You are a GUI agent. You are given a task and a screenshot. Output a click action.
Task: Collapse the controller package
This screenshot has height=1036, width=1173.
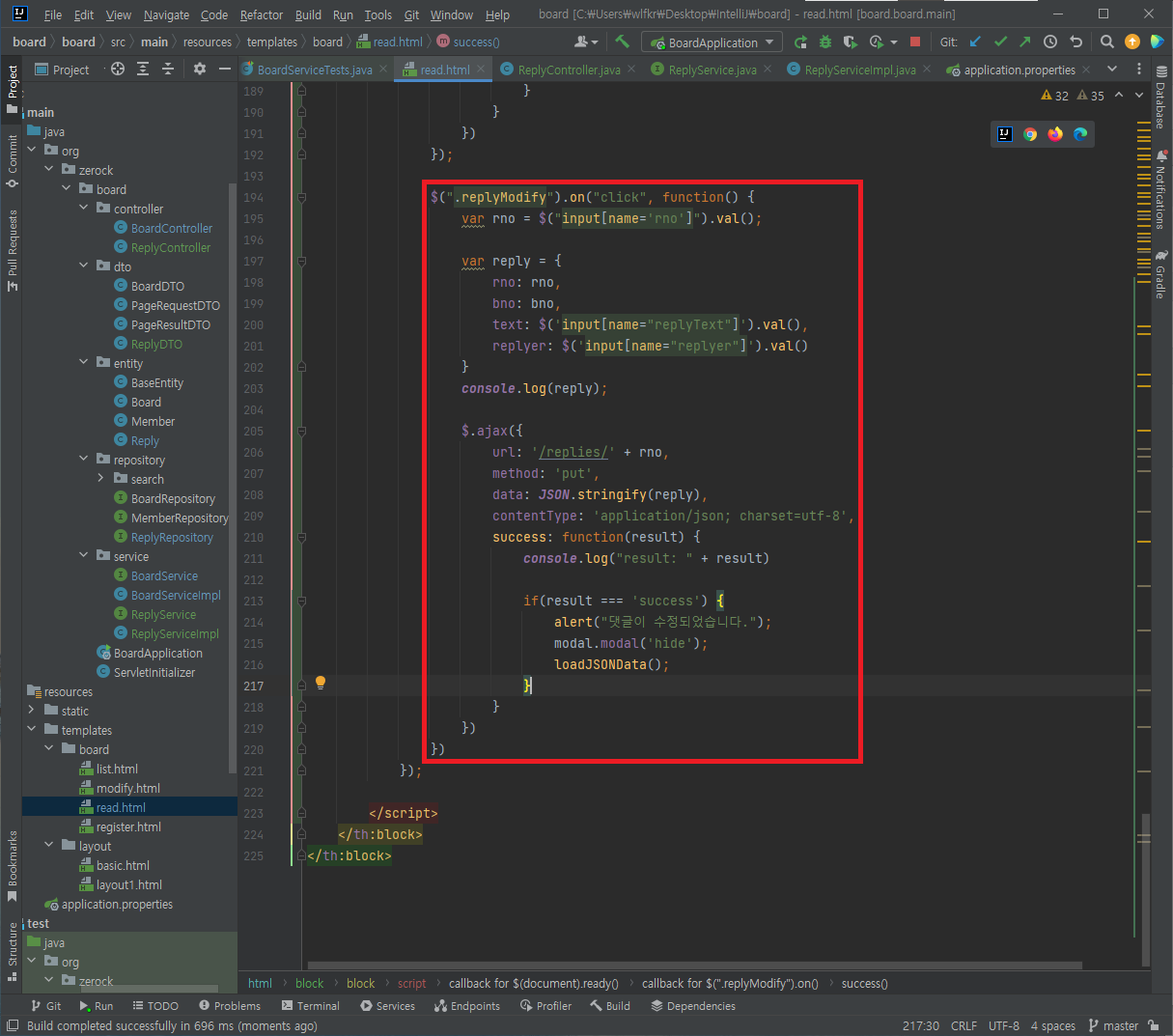click(x=84, y=209)
